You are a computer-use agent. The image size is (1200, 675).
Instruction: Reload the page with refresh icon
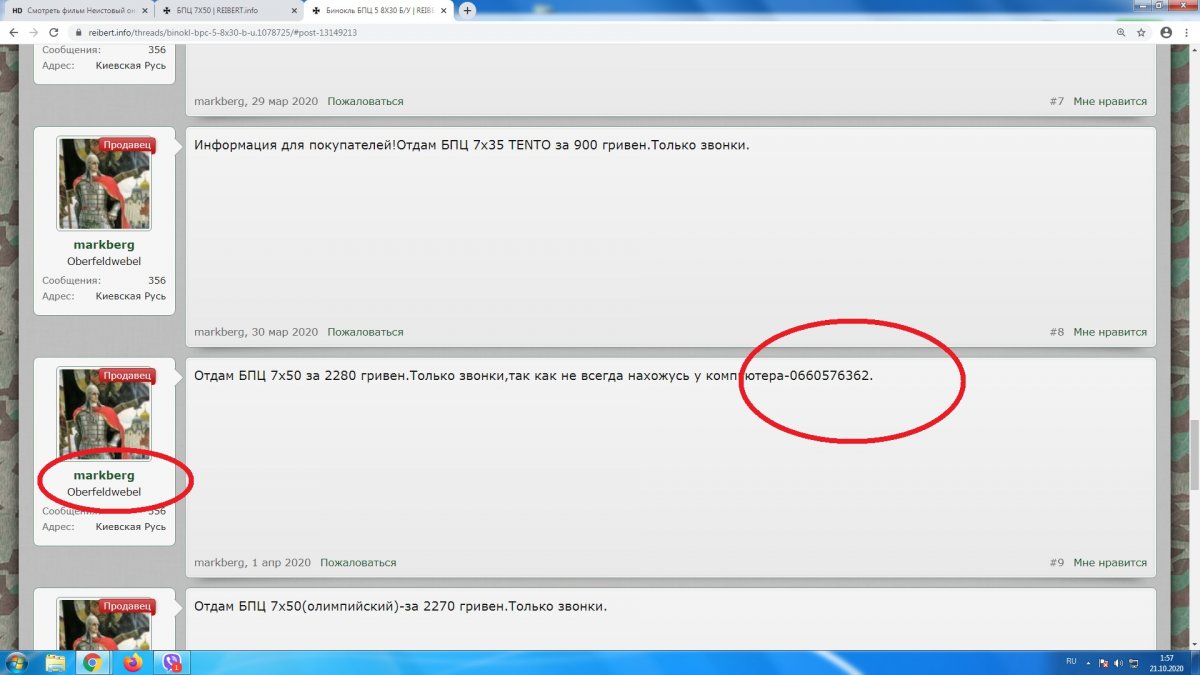(54, 32)
